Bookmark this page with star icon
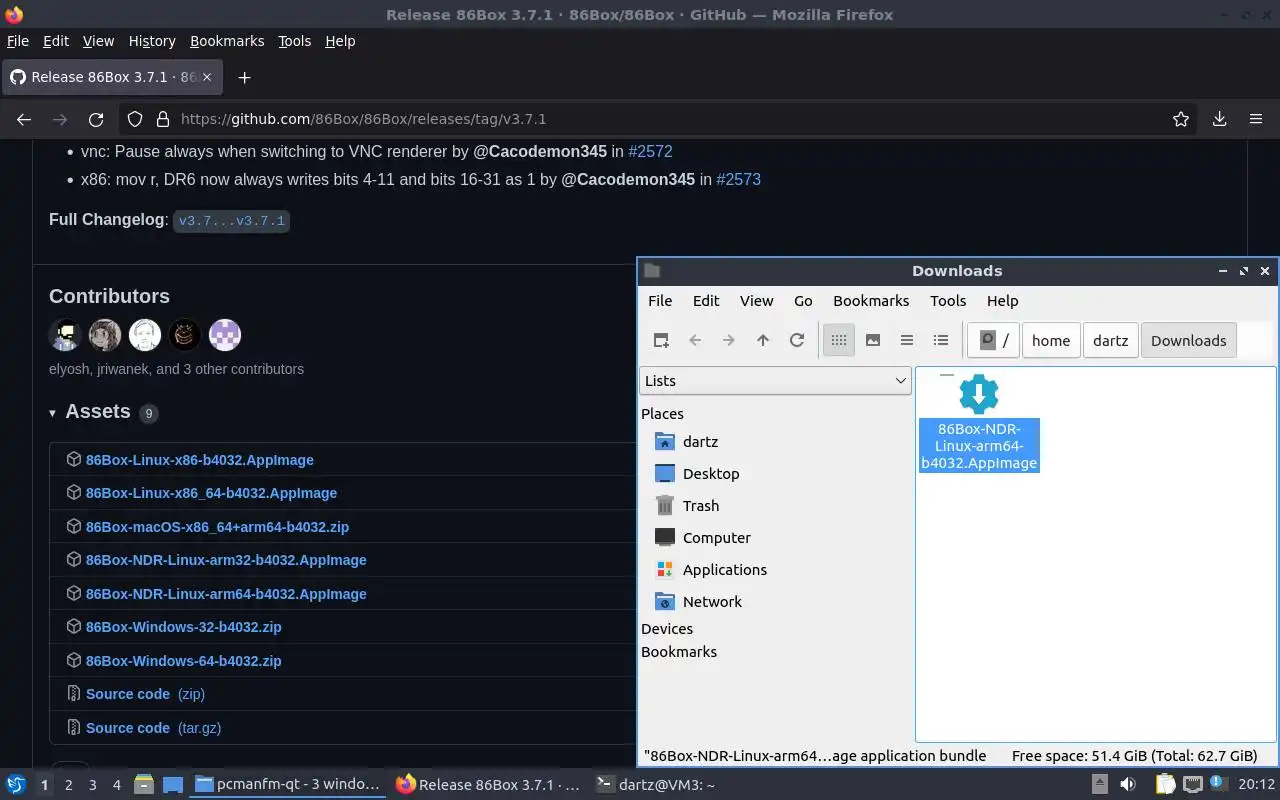Image resolution: width=1280 pixels, height=800 pixels. (x=1181, y=119)
